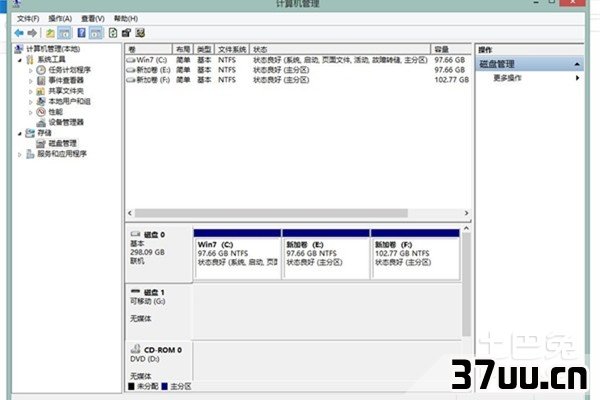Toggle the Show/Hide Console Tree toolbar icon
The image size is (600, 400).
point(64,33)
